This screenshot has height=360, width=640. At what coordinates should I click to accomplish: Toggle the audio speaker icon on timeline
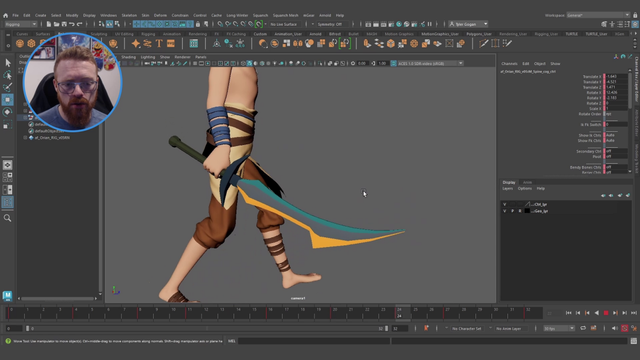(615, 328)
